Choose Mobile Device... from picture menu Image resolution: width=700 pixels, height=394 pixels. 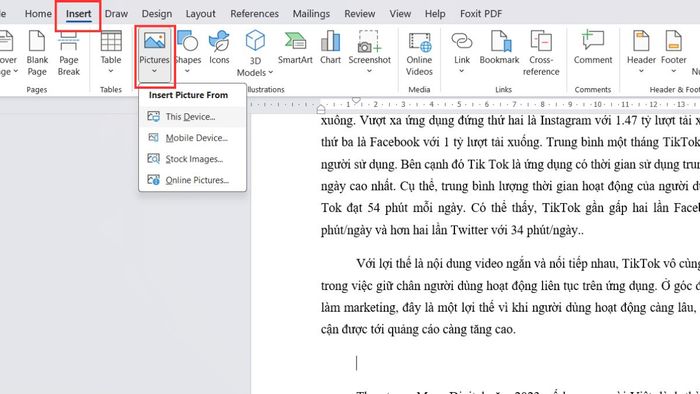coord(192,138)
